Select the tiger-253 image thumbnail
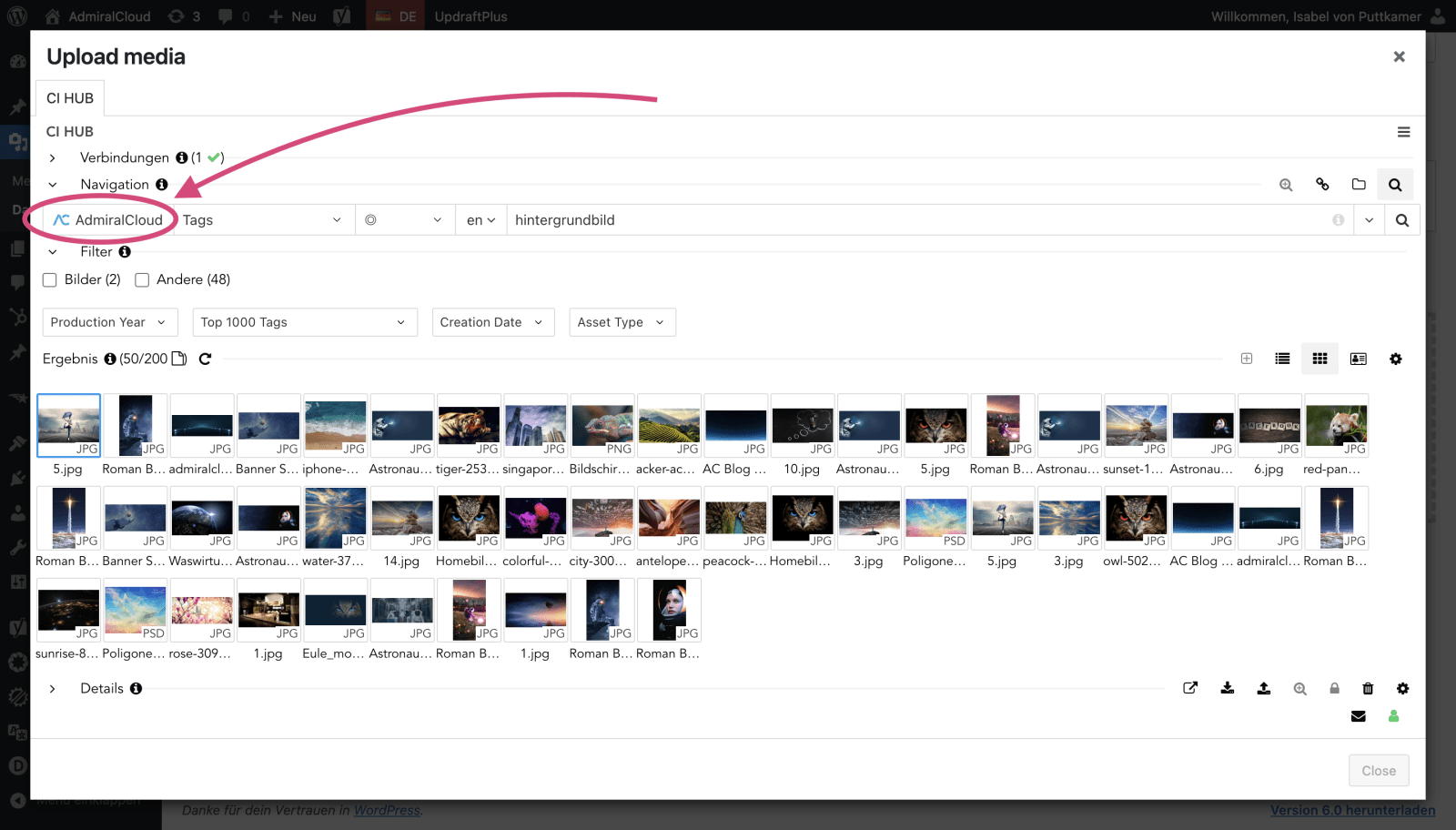1456x830 pixels. (x=469, y=426)
